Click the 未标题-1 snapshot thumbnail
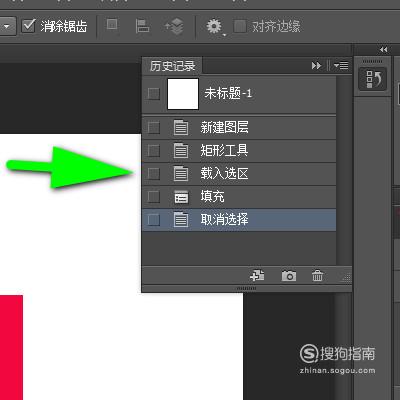The height and width of the screenshot is (400, 400). [x=183, y=94]
